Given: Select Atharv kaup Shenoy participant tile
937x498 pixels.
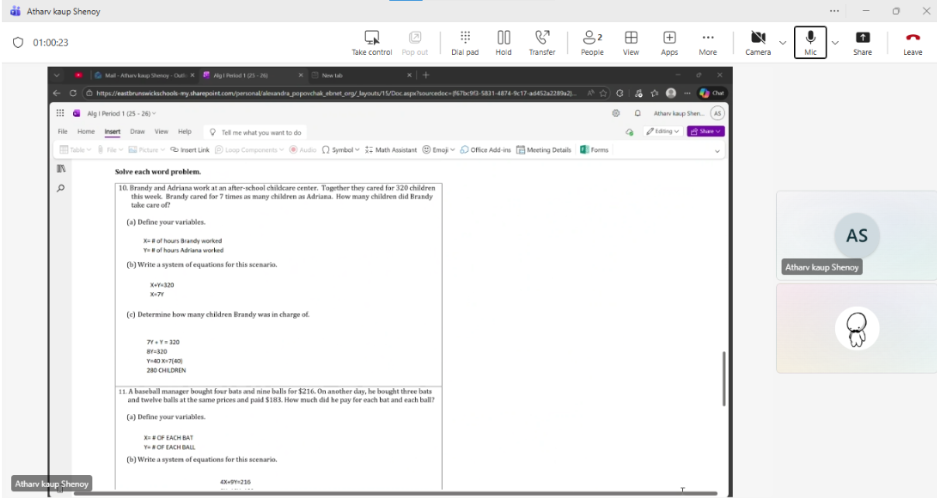Looking at the screenshot, I should coord(856,236).
